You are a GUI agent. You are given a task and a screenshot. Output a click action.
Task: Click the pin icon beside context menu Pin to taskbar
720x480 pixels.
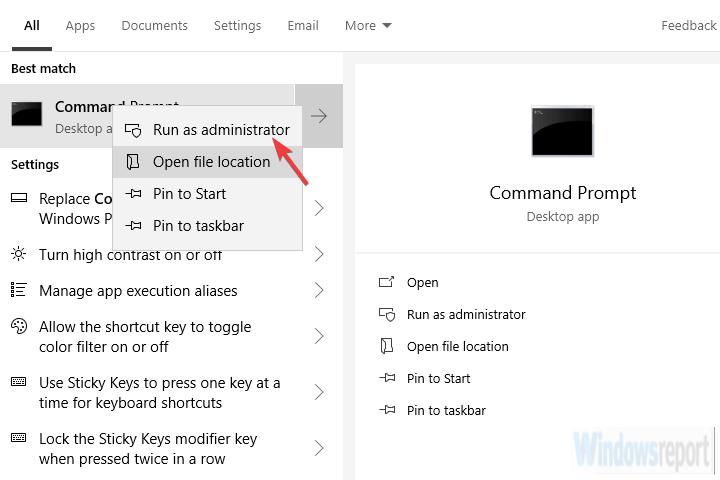click(133, 226)
